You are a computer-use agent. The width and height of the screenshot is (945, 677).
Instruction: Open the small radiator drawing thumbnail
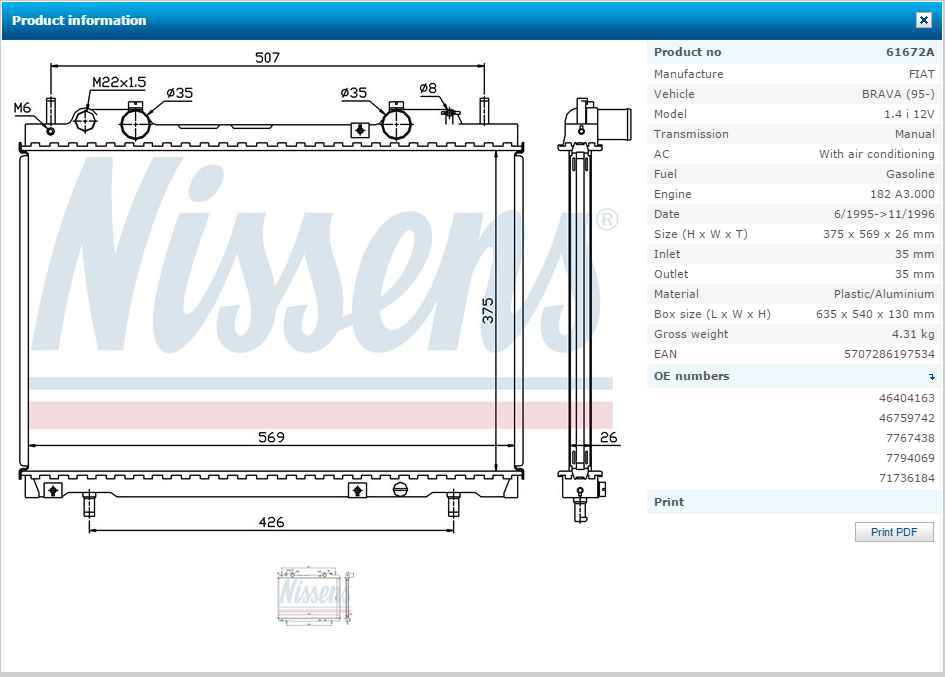coord(315,595)
